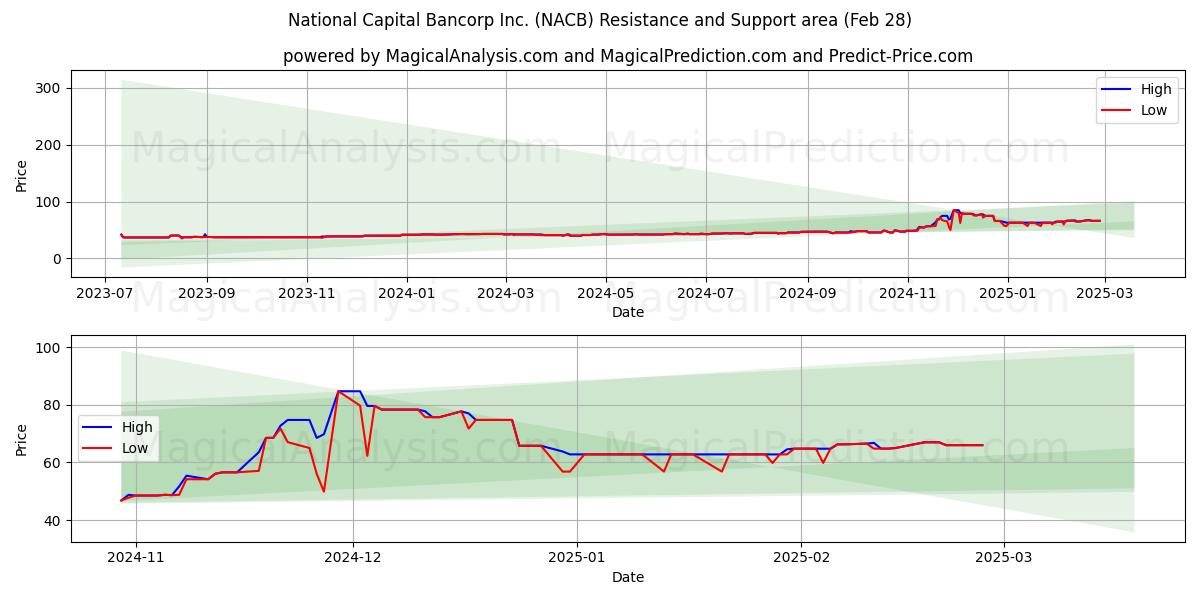Click 'Low' in the bottom chart legend
This screenshot has width=1200, height=600.
pyautogui.click(x=135, y=448)
